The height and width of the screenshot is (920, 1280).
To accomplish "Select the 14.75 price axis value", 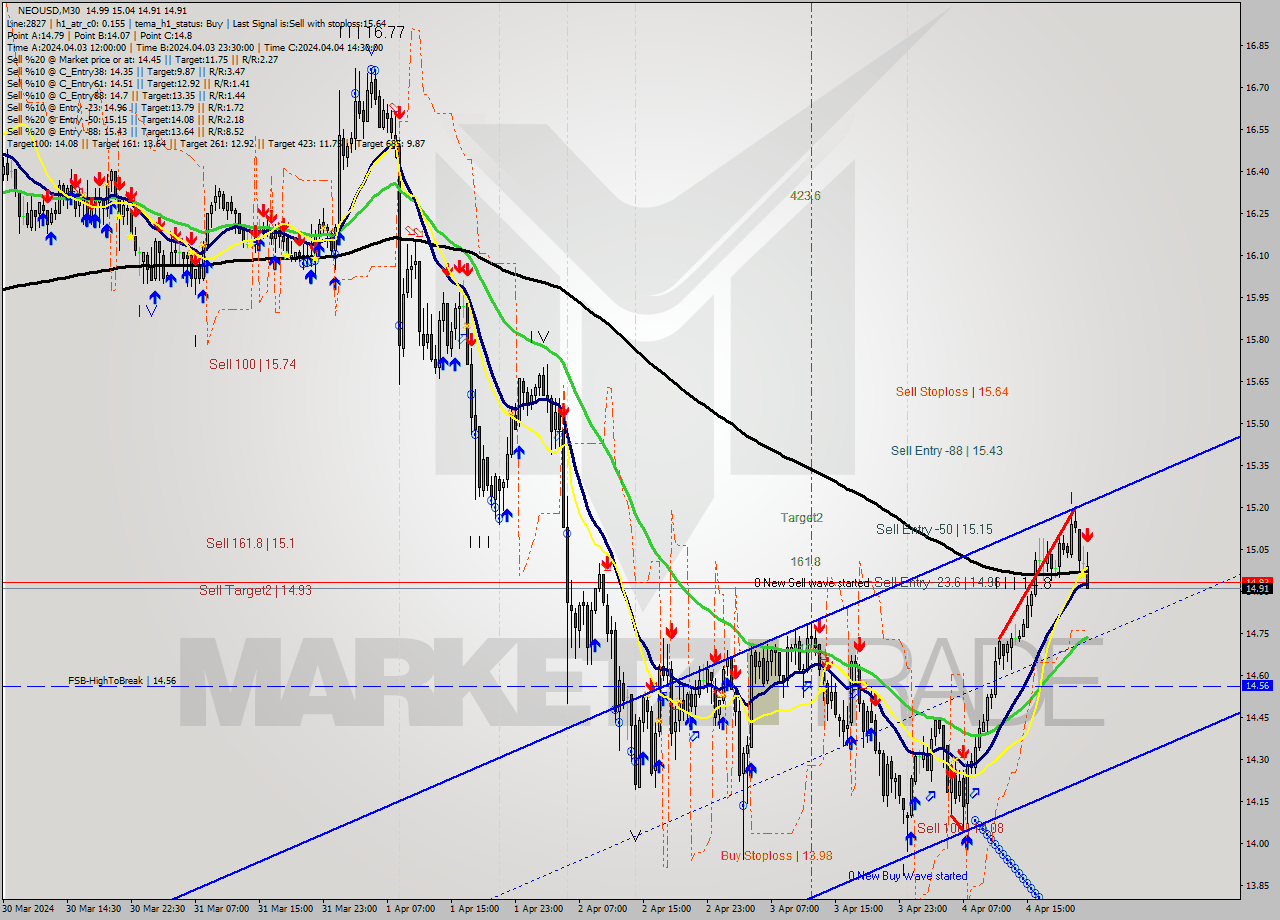I will [1257, 633].
